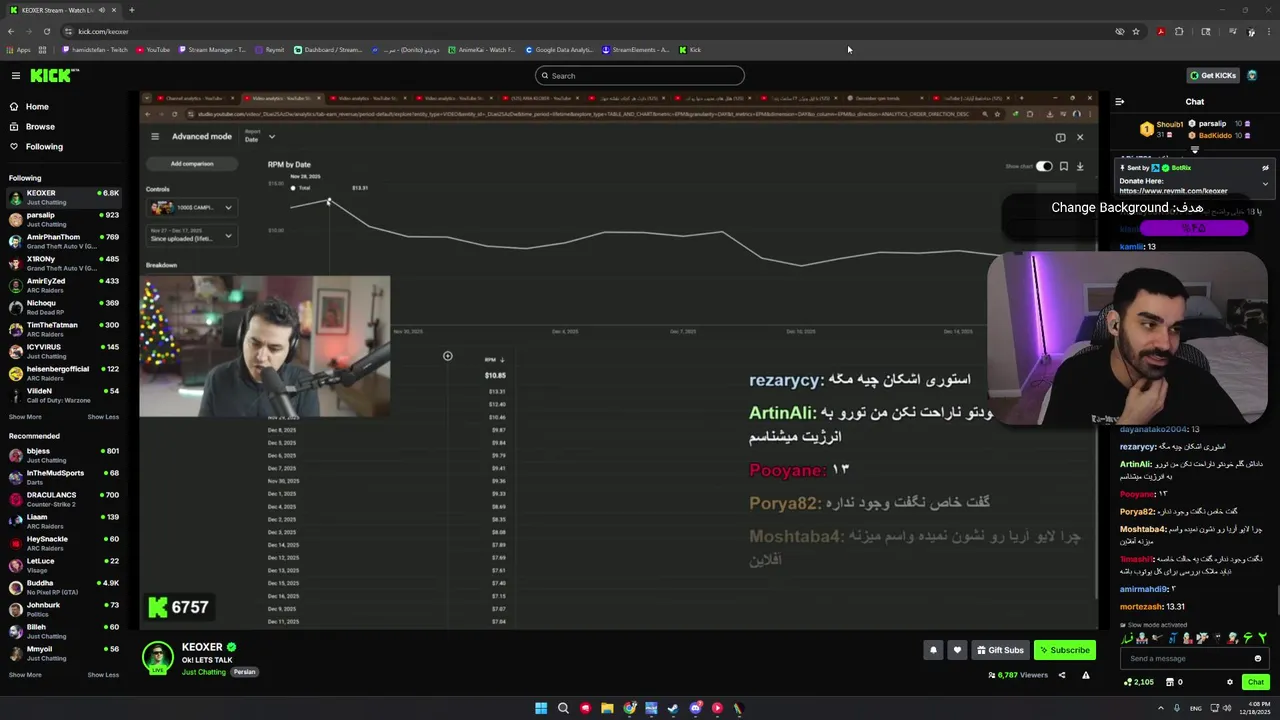This screenshot has height=720, width=1280.
Task: Bookmark this page with the star icon
Action: [x=1136, y=31]
